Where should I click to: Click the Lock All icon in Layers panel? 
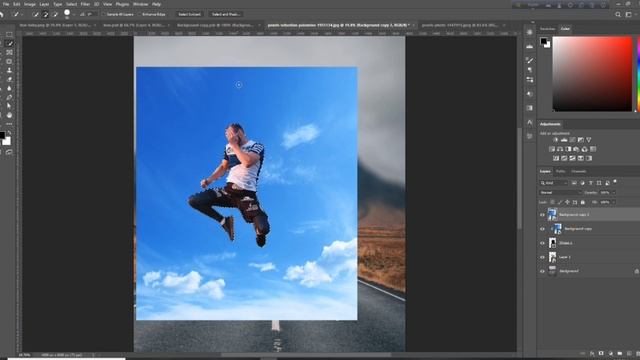pyautogui.click(x=582, y=202)
